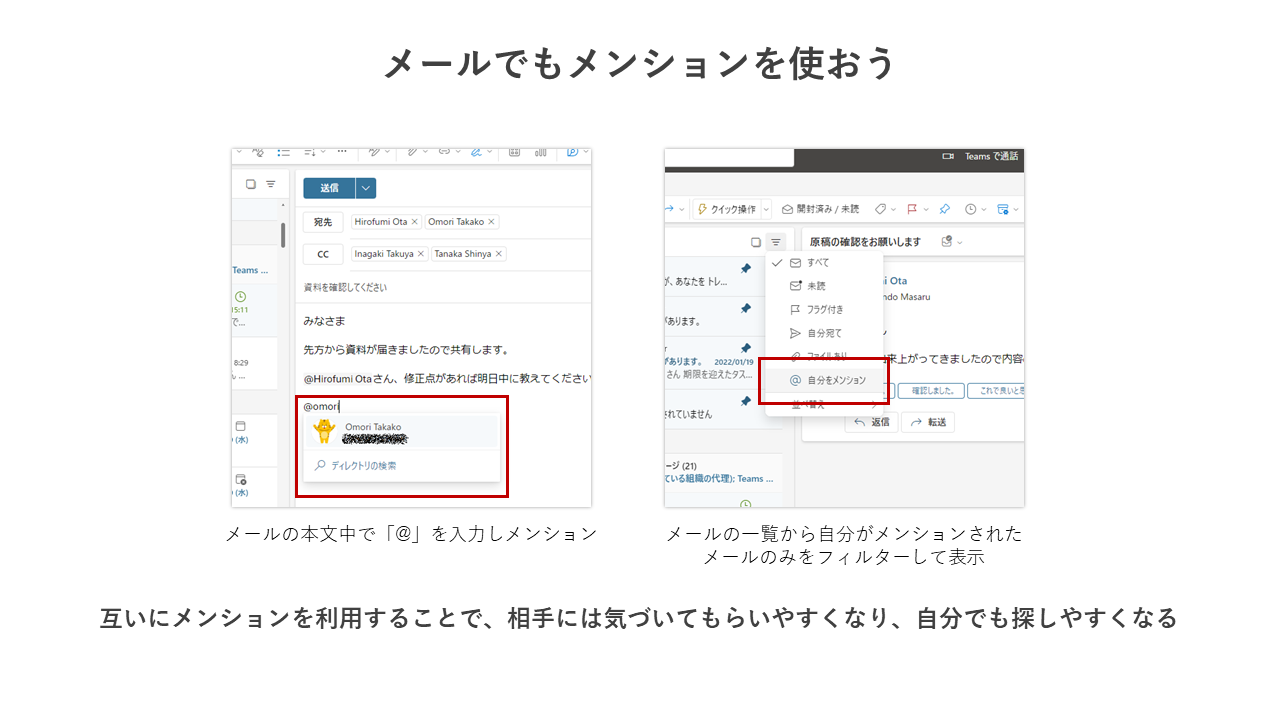Click the 宛先 recipients button

tap(323, 222)
